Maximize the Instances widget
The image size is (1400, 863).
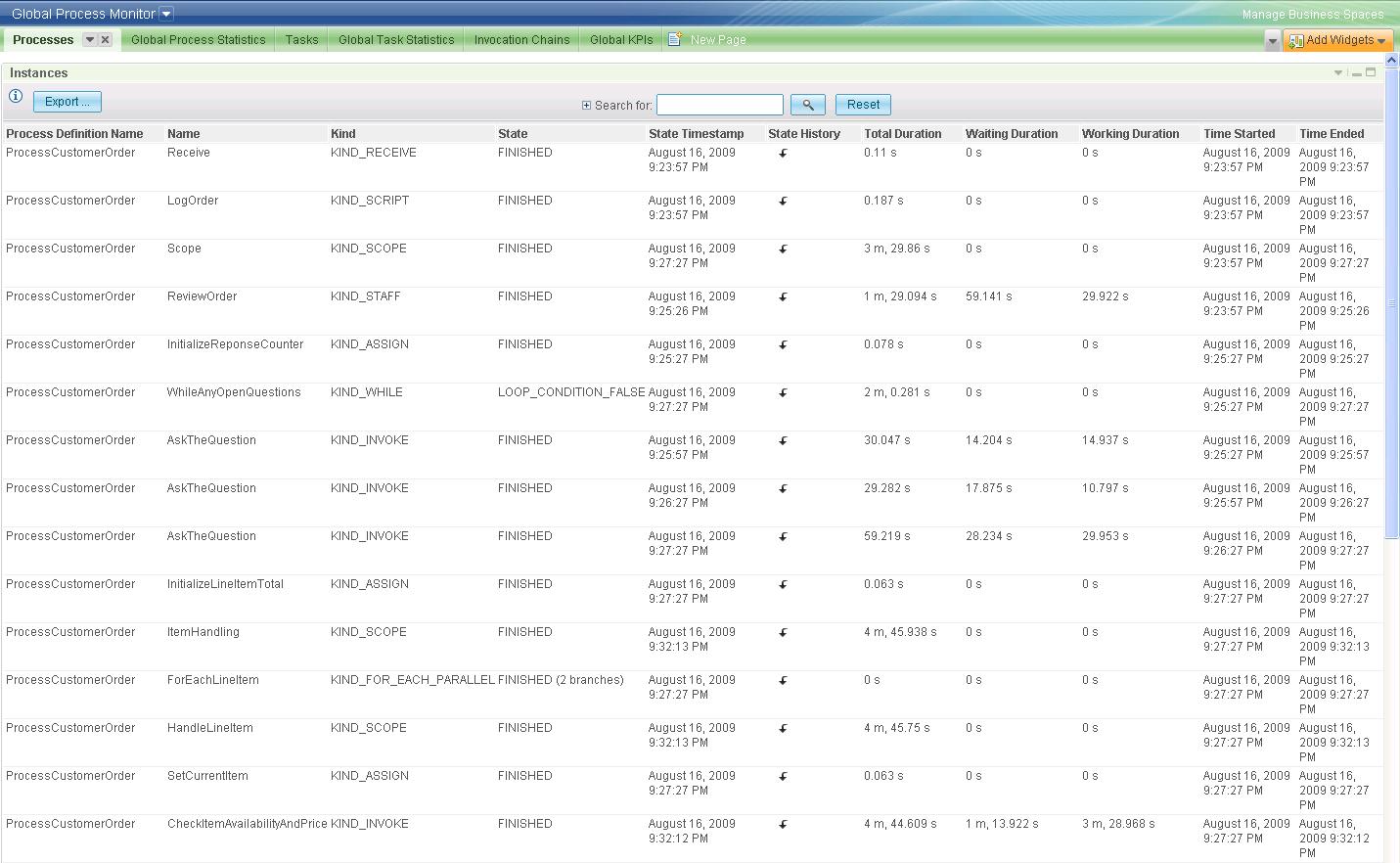(1371, 72)
